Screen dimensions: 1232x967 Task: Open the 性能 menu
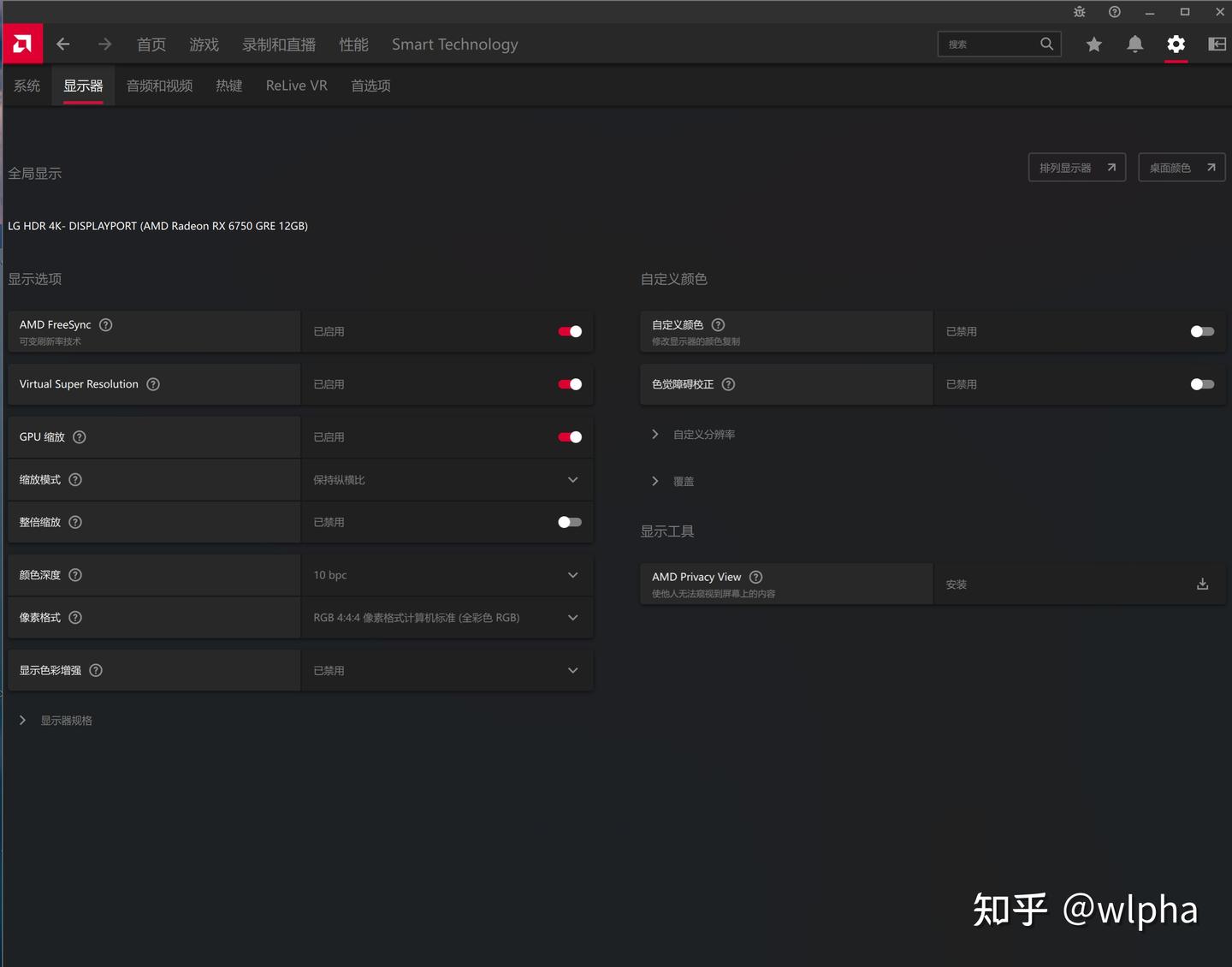coord(353,44)
